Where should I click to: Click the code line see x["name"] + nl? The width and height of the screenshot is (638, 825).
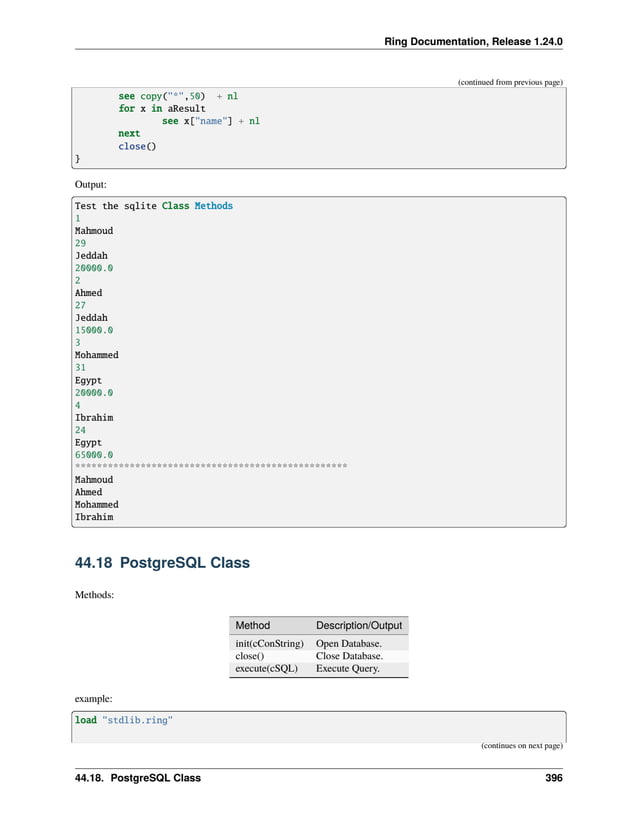tap(211, 121)
